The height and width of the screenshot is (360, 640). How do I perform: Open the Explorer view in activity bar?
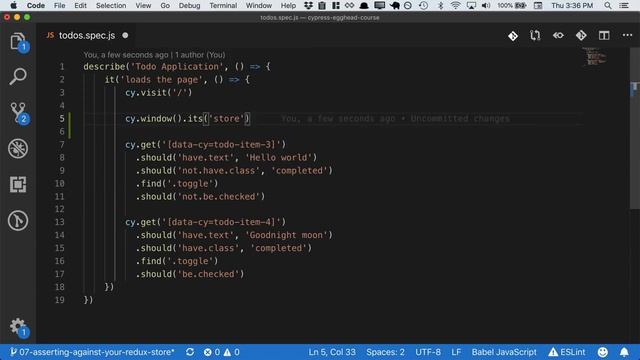(x=18, y=41)
